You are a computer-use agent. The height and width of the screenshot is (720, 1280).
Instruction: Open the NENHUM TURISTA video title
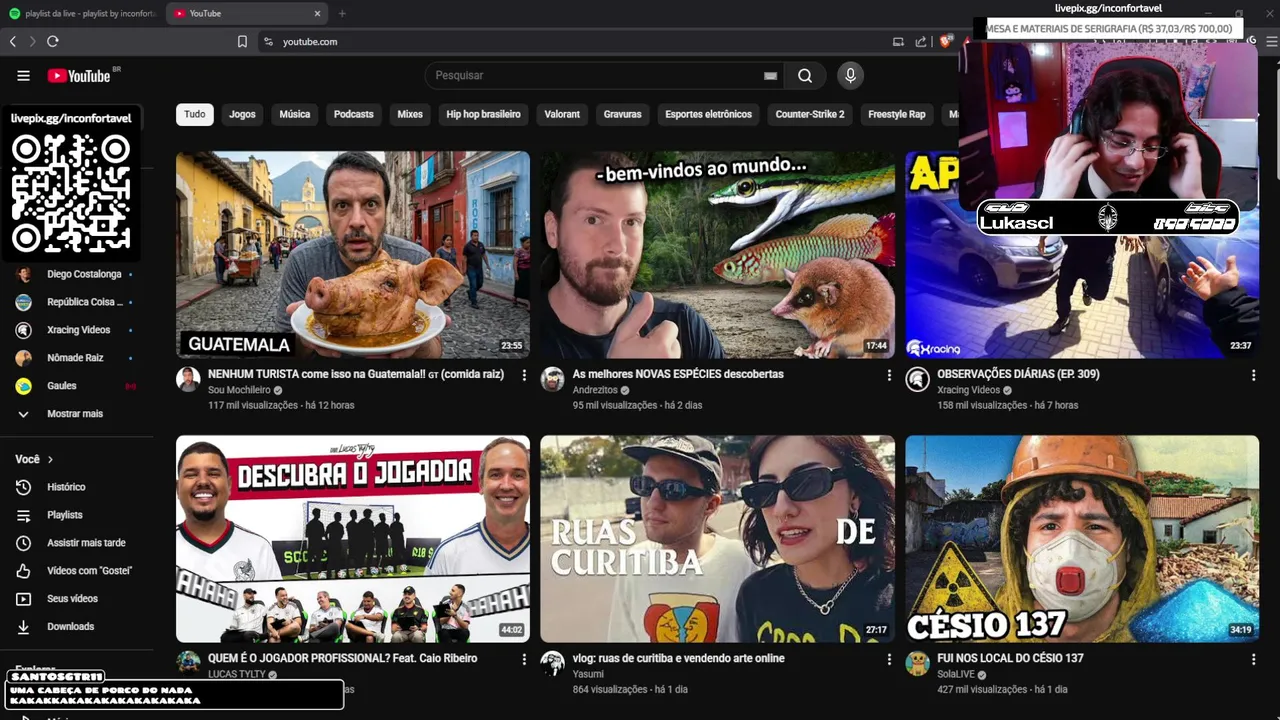356,374
